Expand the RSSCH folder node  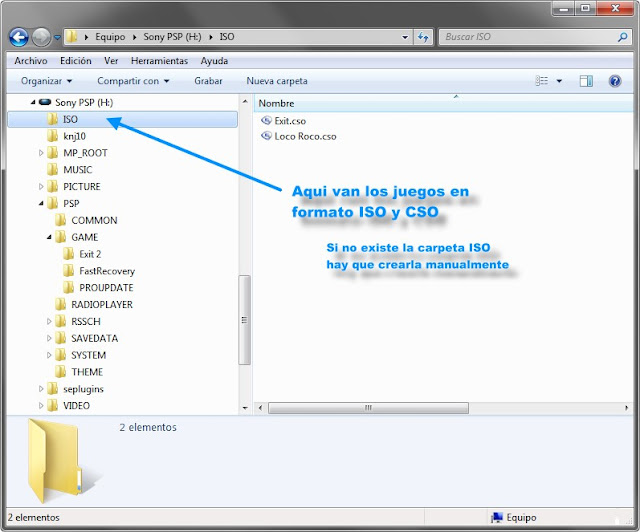point(49,321)
